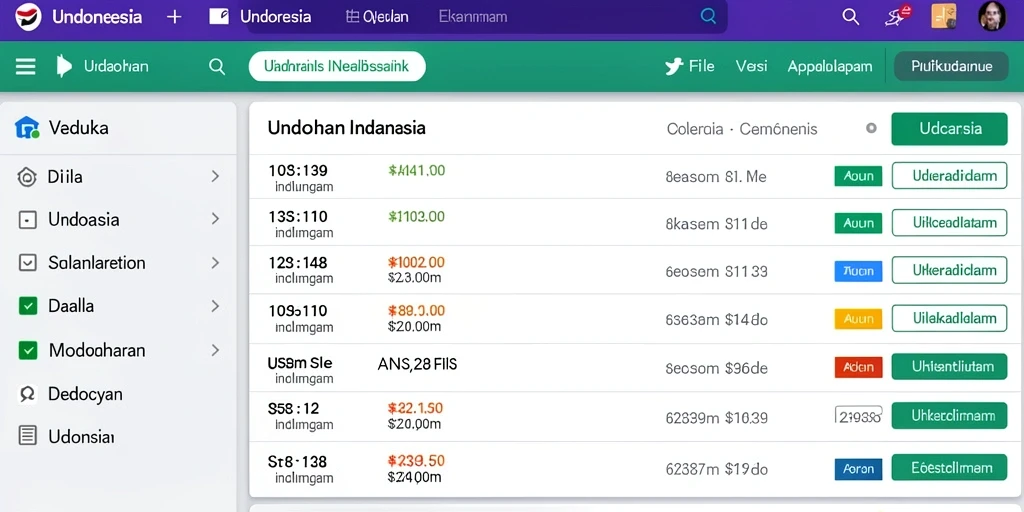Screen dimensions: 1024x512
Task: Click the green Udcarsia button
Action: 950,129
